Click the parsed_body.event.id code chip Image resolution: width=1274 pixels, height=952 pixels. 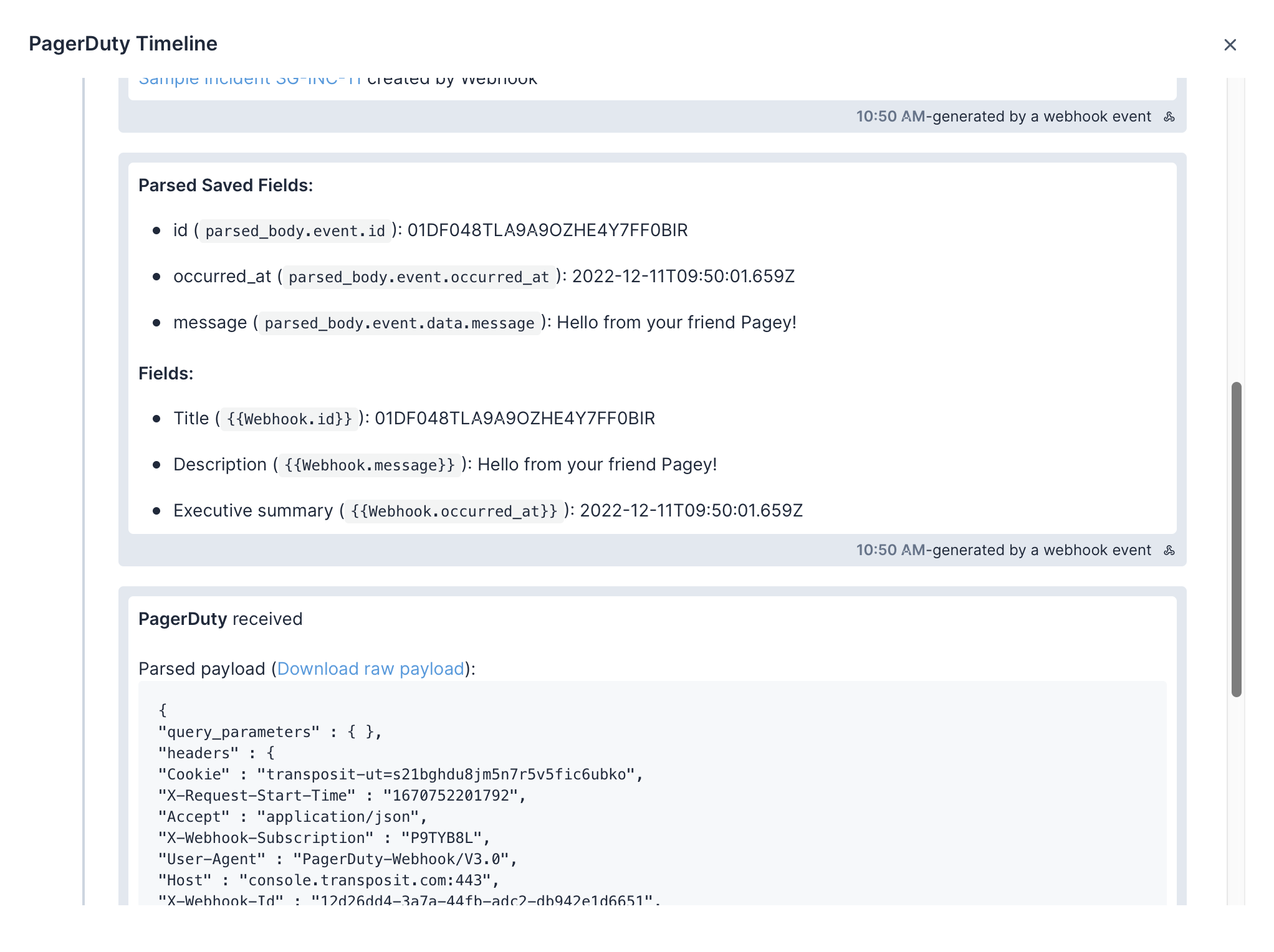[x=295, y=231]
